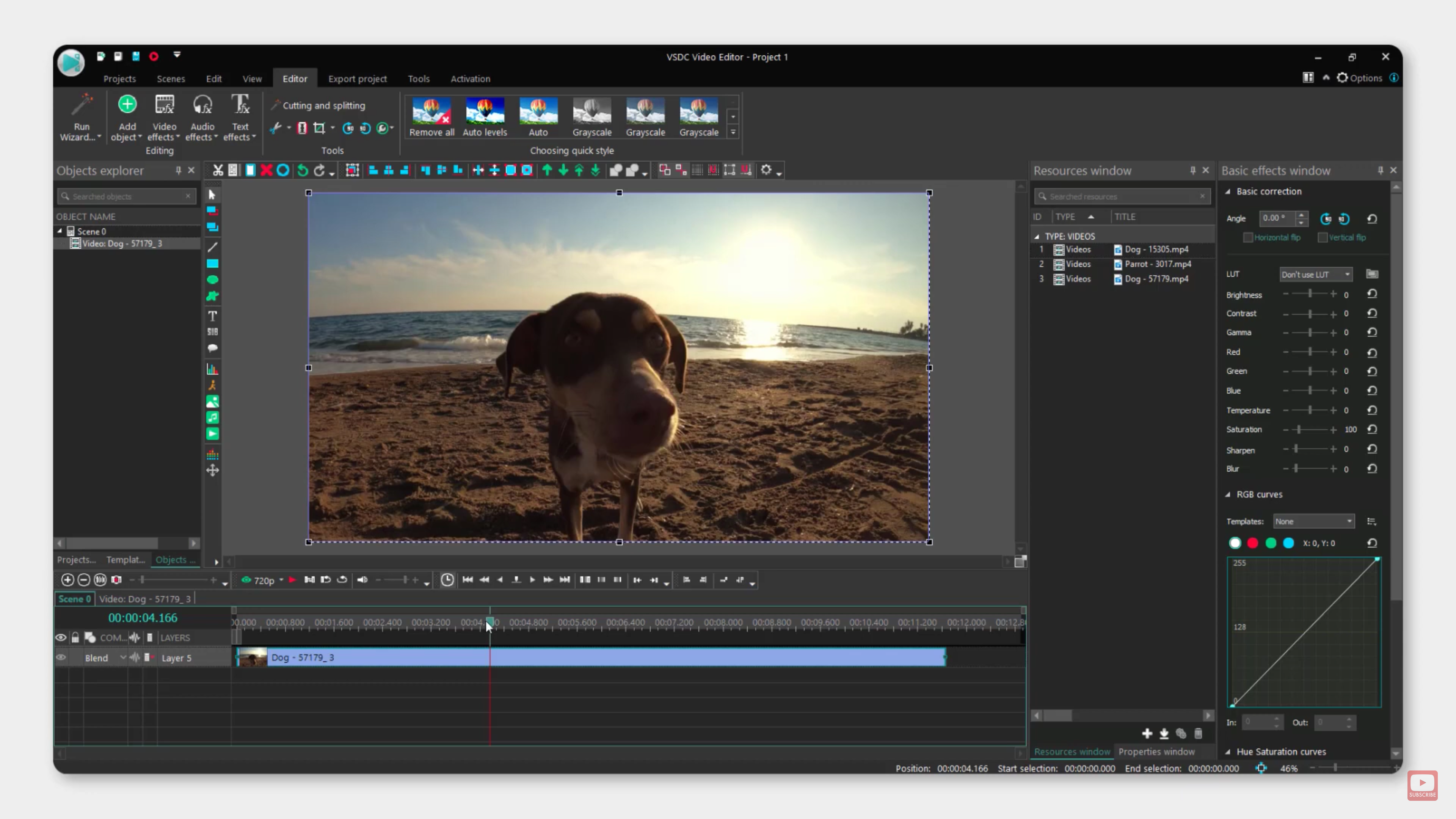Collapse the Basic correction section
1456x819 pixels.
pos(1228,191)
